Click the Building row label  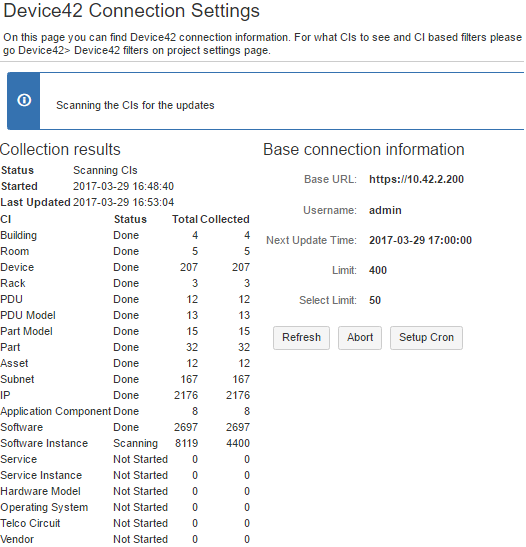click(x=18, y=235)
